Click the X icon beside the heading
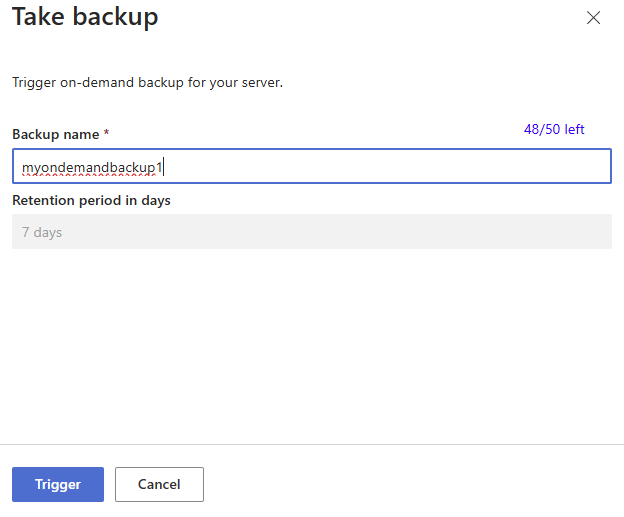The height and width of the screenshot is (517, 624). pos(593,18)
